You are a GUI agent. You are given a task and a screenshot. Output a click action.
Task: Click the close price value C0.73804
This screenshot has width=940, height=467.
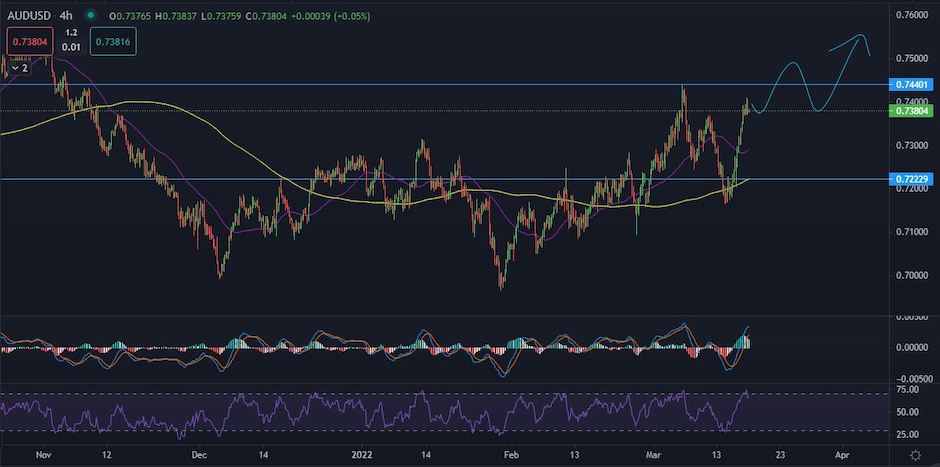point(267,16)
